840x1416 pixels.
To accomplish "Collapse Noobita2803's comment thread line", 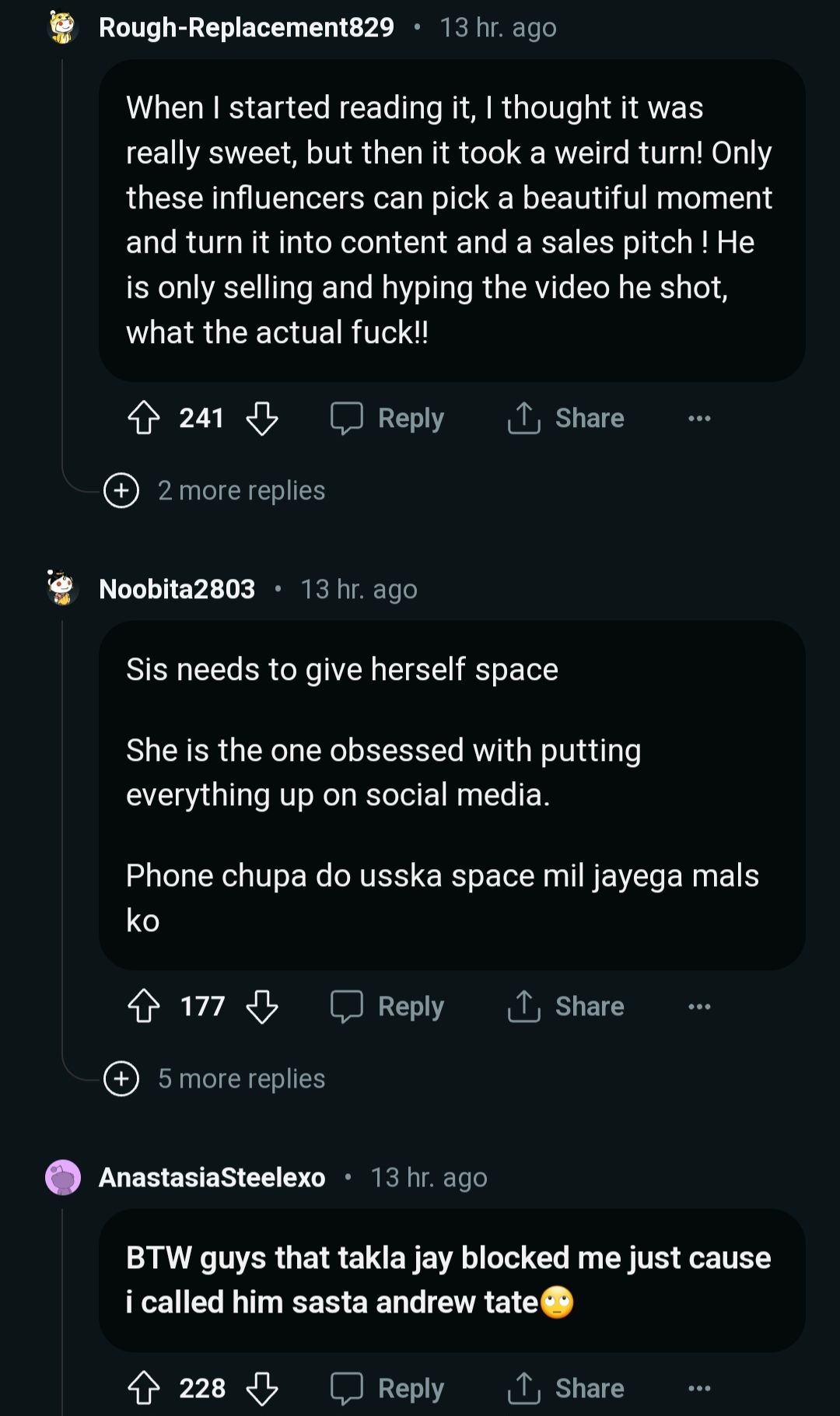I will pyautogui.click(x=62, y=817).
